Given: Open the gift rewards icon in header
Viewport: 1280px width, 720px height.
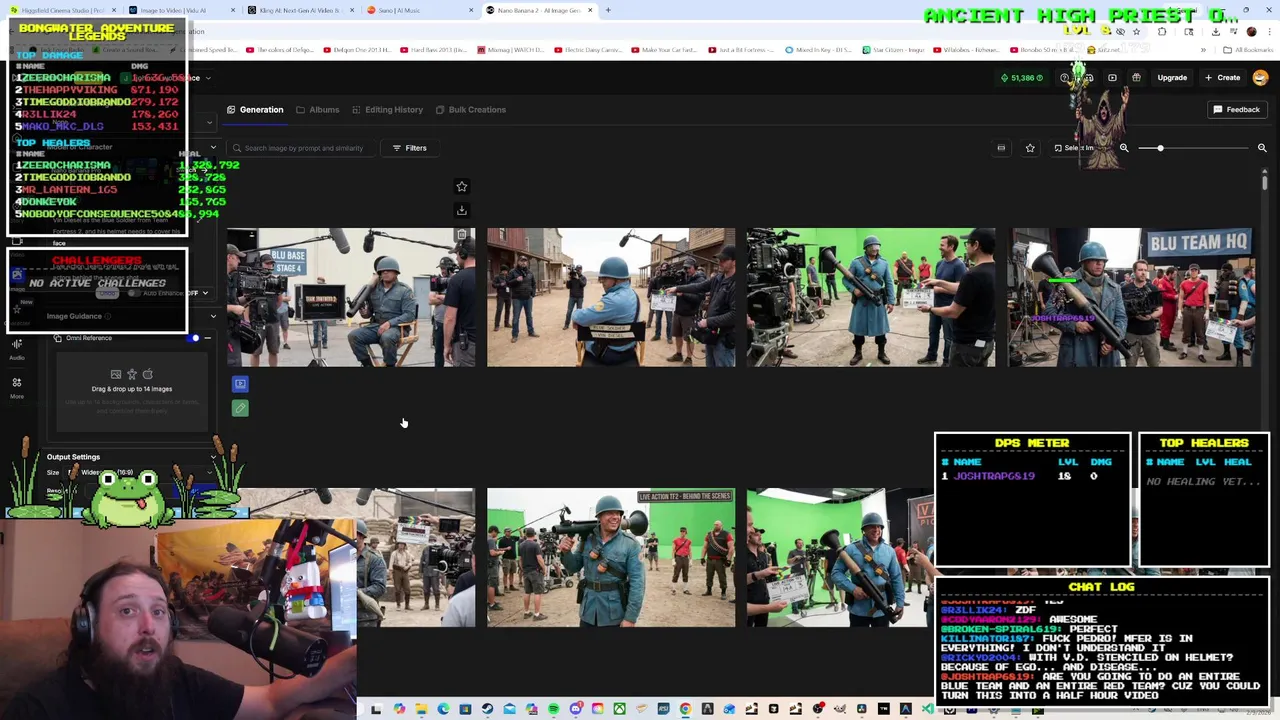Looking at the screenshot, I should 1136,78.
